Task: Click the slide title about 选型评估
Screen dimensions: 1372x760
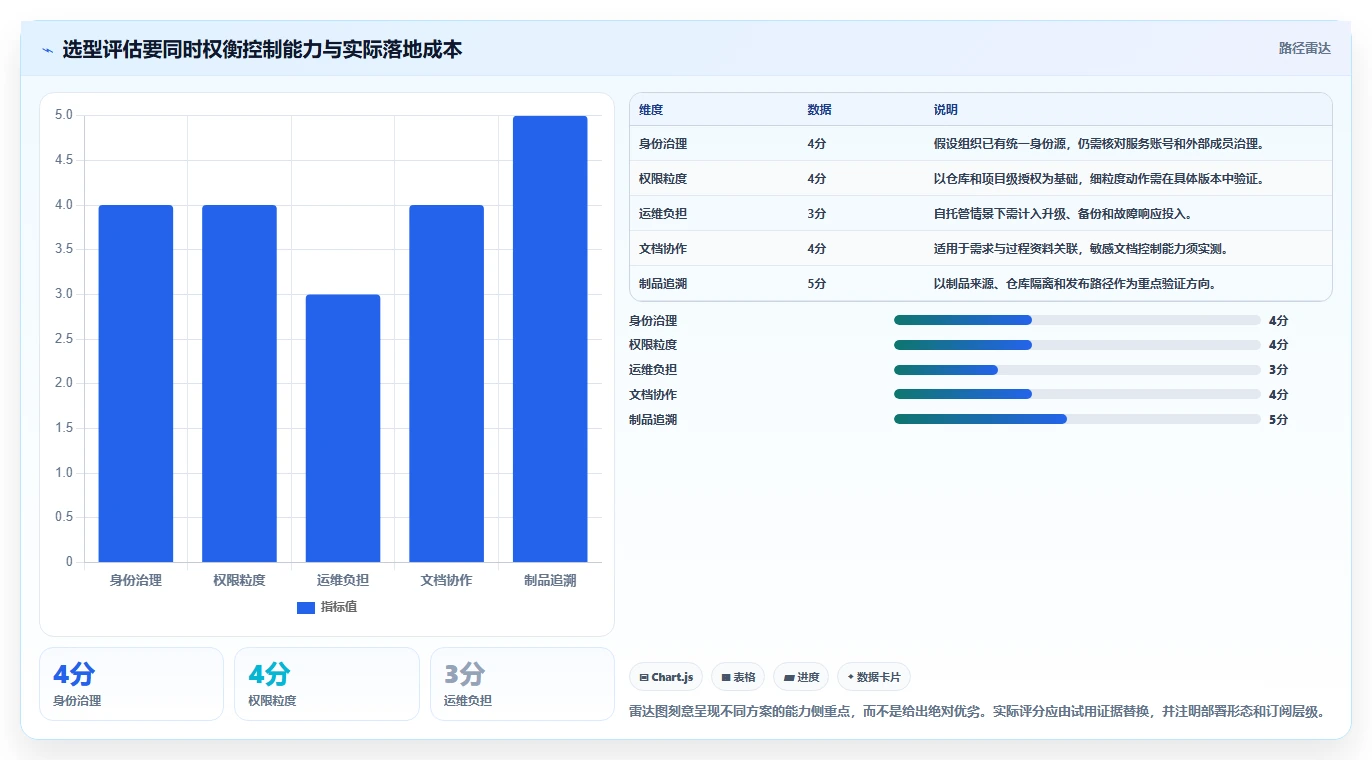Action: tap(262, 49)
